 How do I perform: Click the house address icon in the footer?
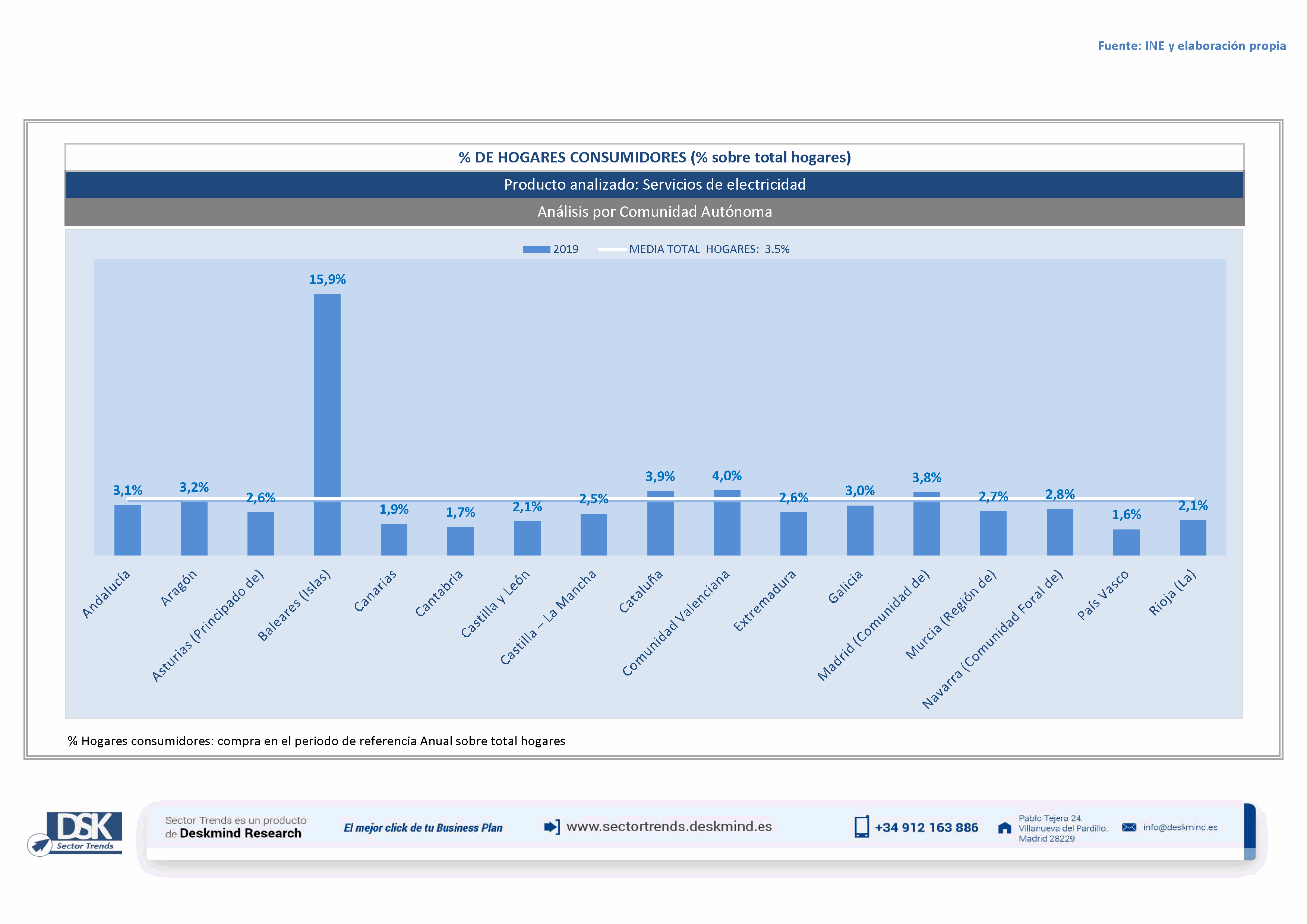point(1005,828)
